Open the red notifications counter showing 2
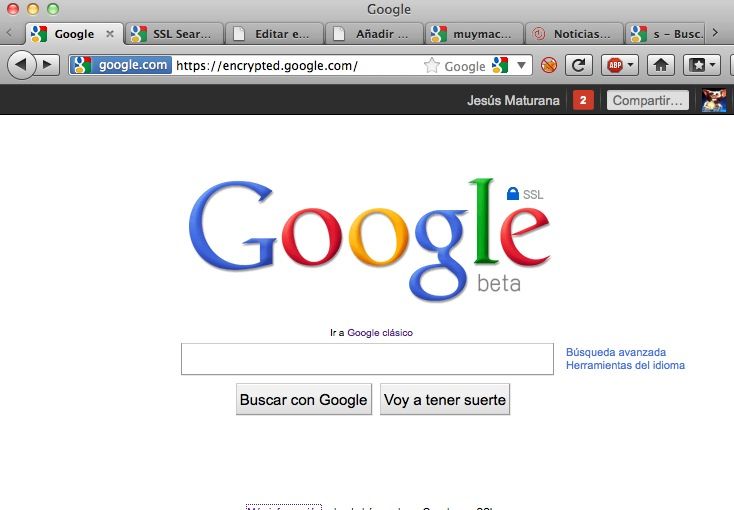Viewport: 734px width, 510px height. click(x=583, y=100)
